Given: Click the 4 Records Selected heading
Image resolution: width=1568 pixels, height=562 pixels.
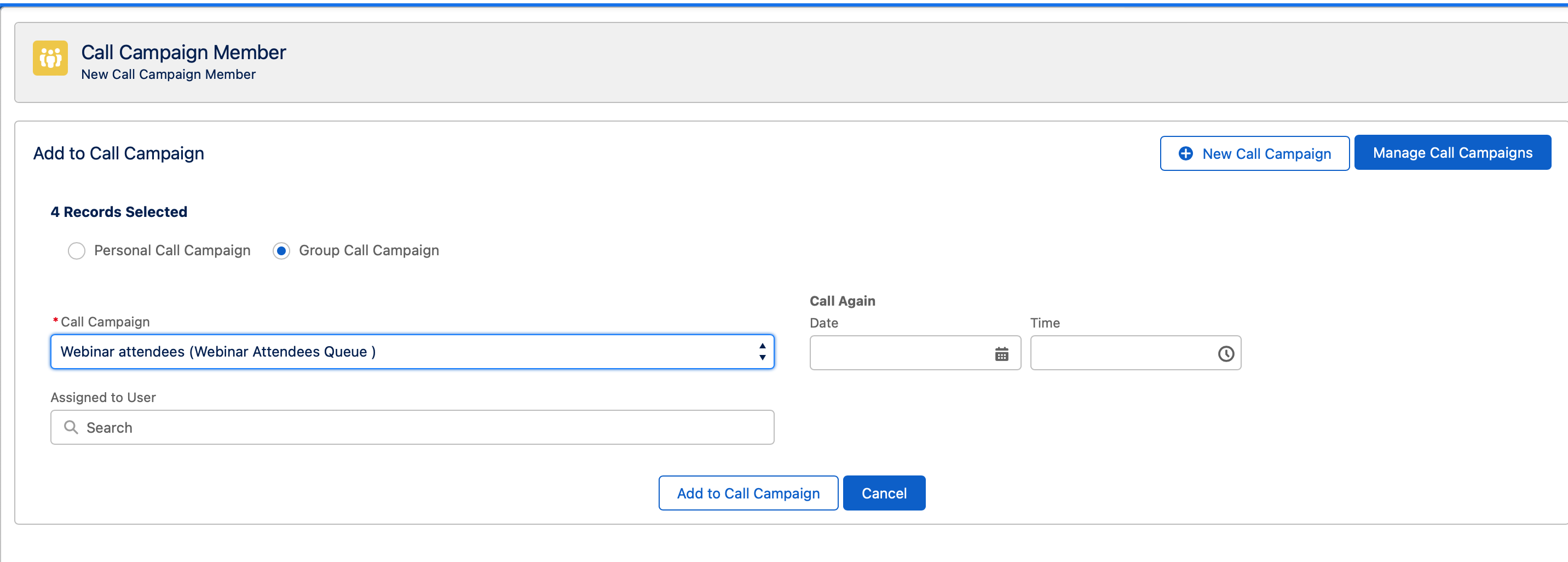Looking at the screenshot, I should [x=119, y=212].
